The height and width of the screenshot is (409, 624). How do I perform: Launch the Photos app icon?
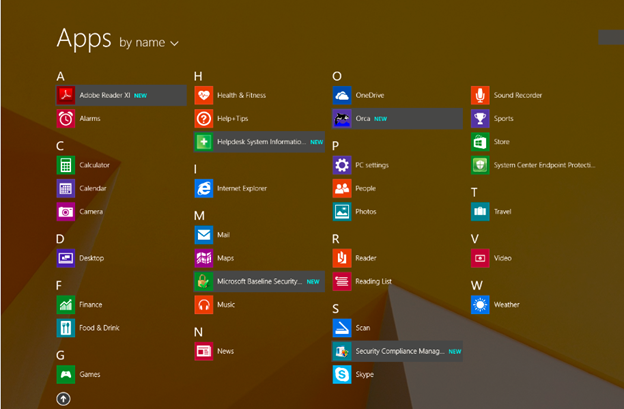[x=342, y=212]
